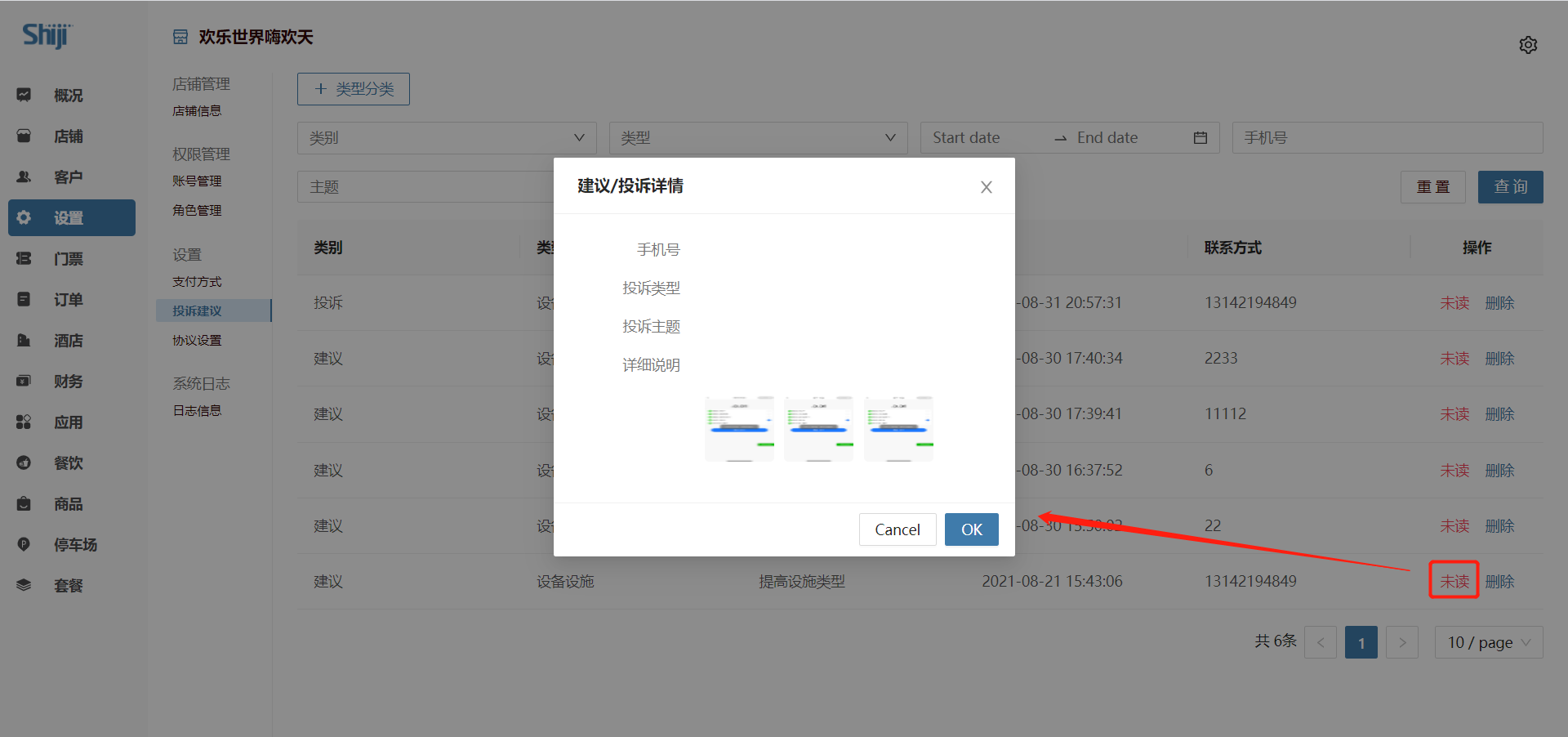Open the third attachment thumbnail in dialog
Viewport: 1568px width, 737px height.
coord(898,429)
